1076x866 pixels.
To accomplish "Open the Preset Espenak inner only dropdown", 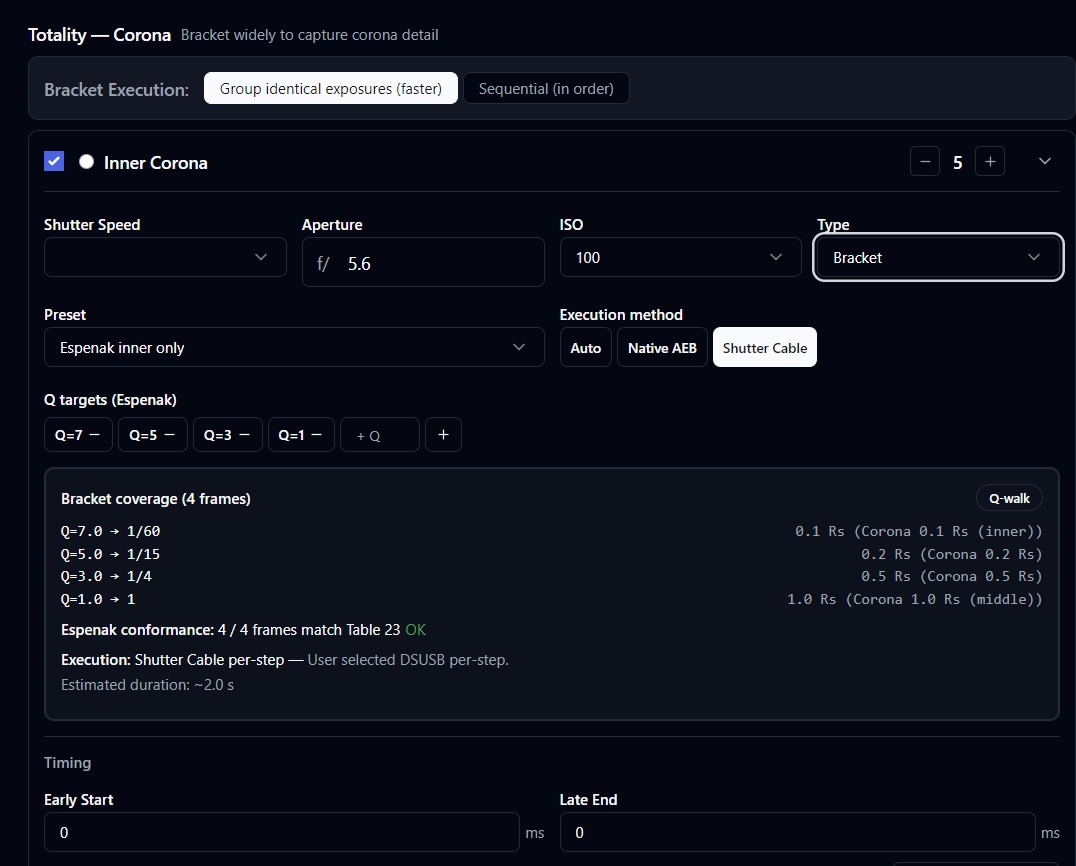I will (x=294, y=347).
